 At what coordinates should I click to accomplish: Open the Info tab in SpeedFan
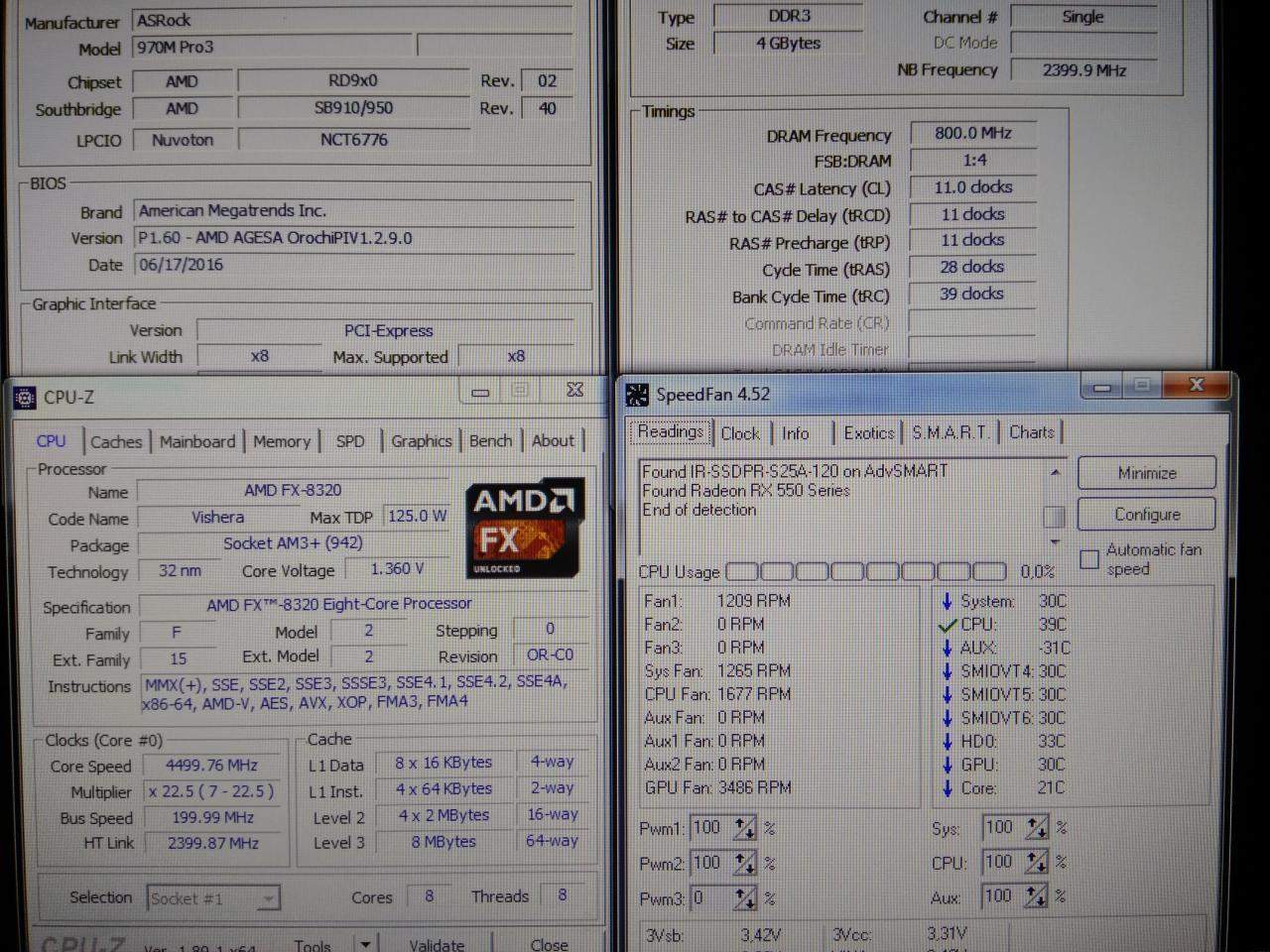click(796, 433)
